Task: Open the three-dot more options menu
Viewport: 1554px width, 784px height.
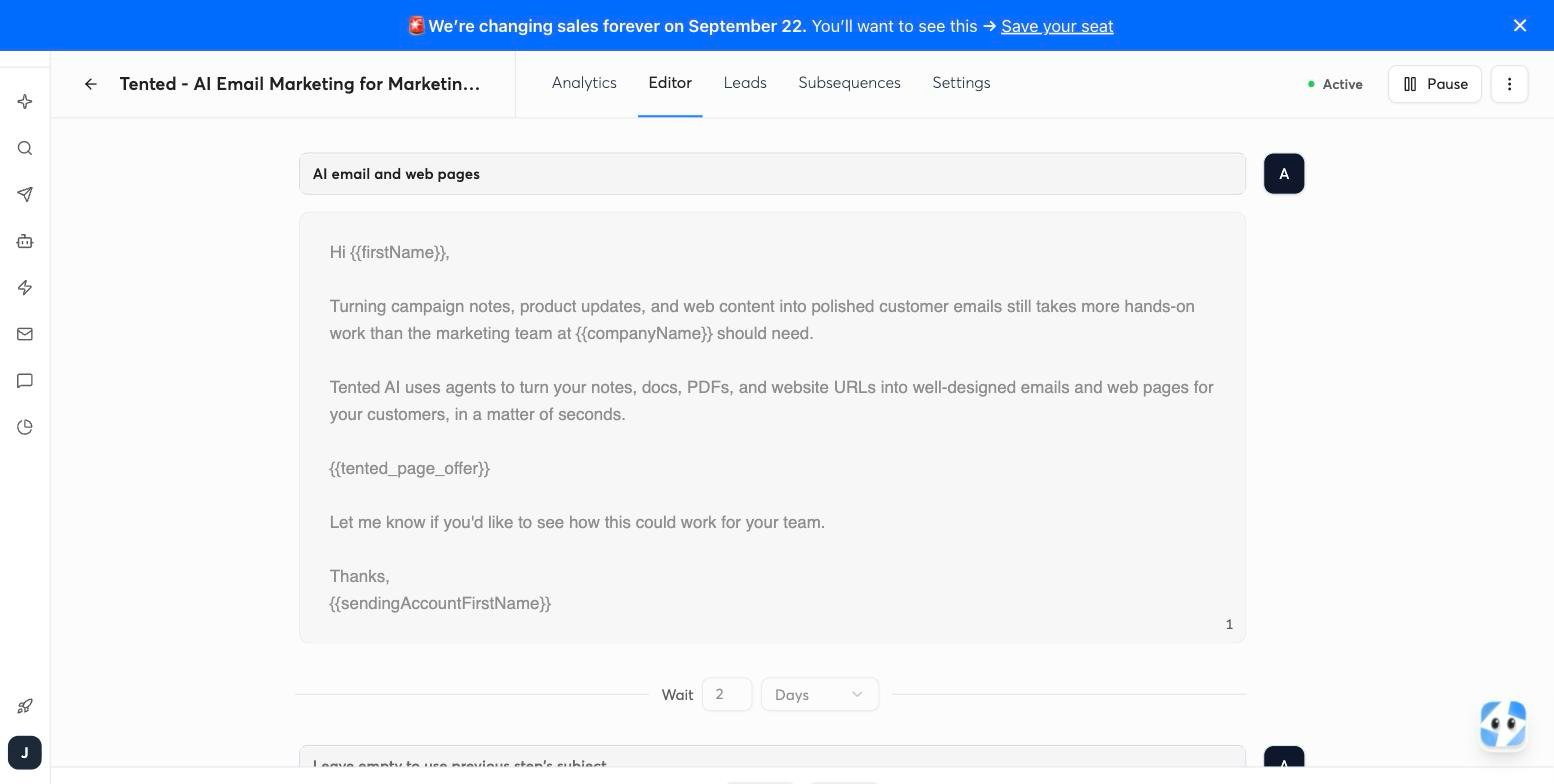Action: (x=1509, y=84)
